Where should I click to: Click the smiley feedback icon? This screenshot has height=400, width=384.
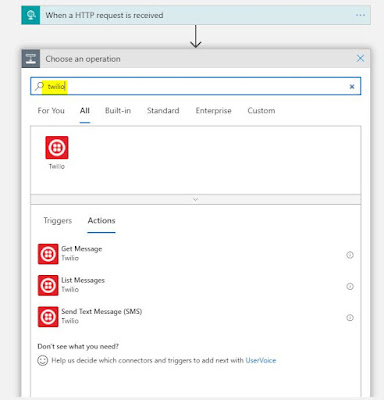coord(43,360)
